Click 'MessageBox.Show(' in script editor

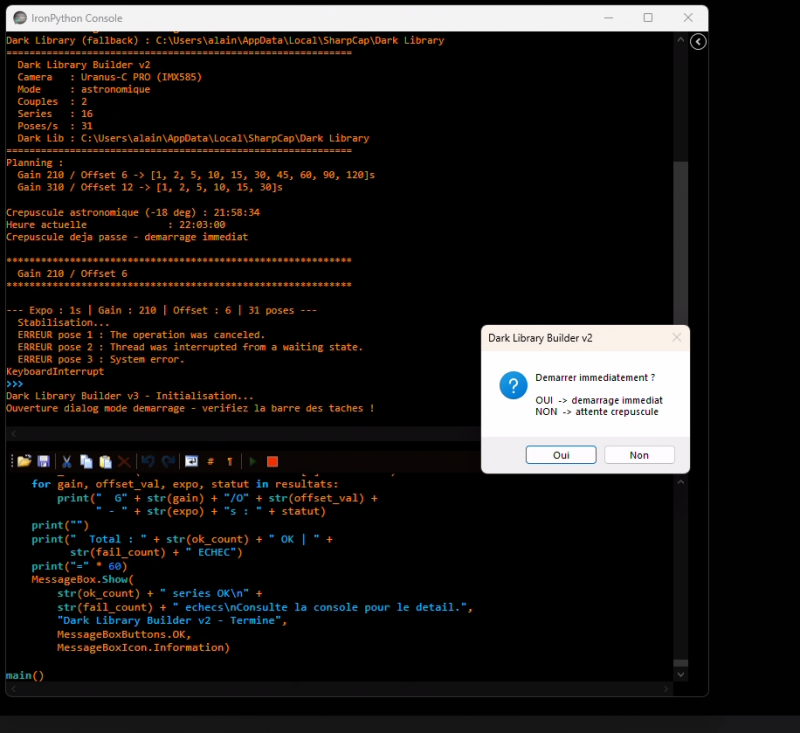82,579
